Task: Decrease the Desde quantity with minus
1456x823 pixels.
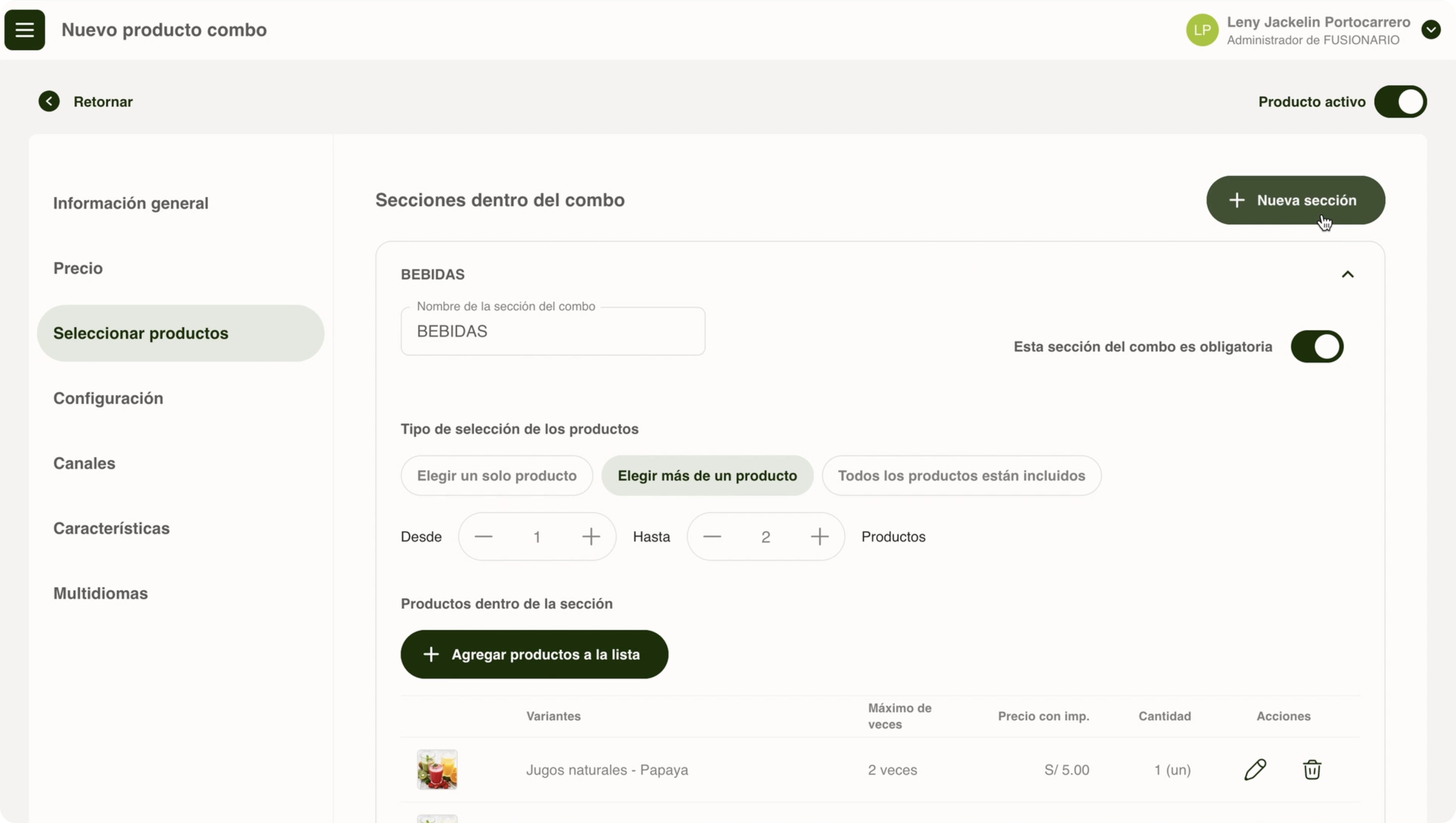Action: point(483,536)
